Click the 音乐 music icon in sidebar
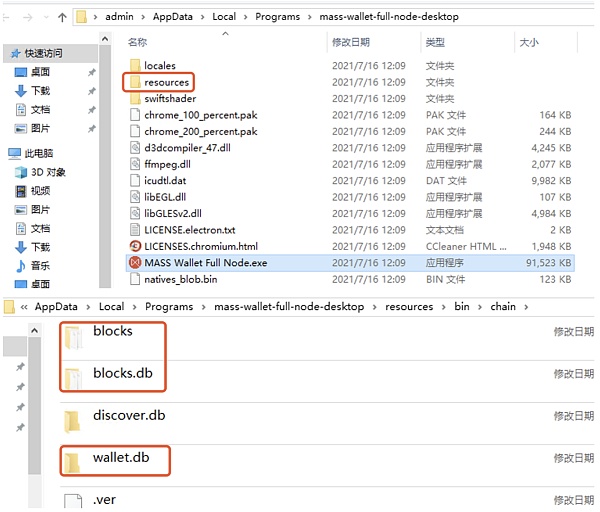Screen dimensions: 600x512 (x=21, y=266)
